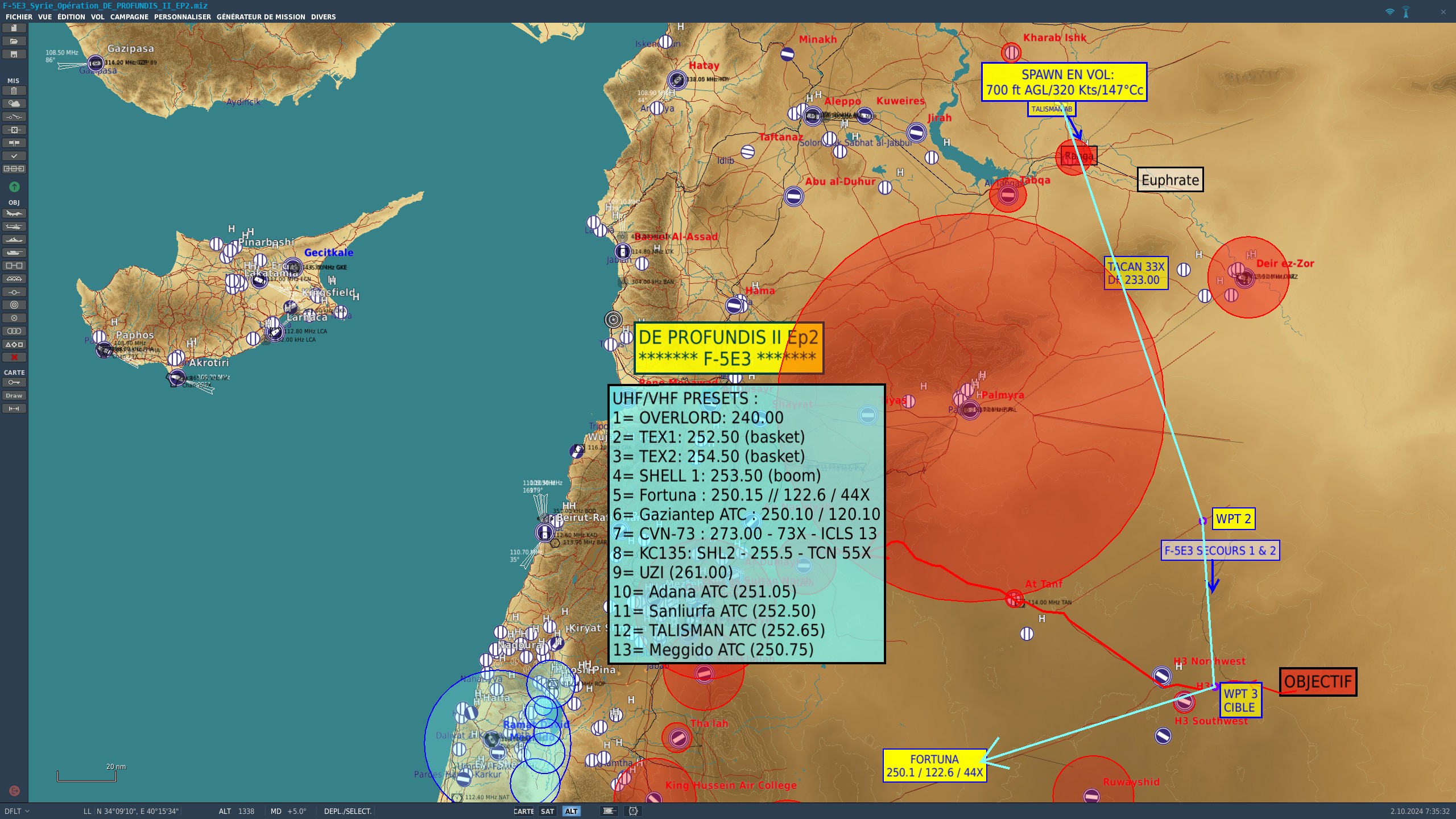Open the CAMPAGNE menu
The height and width of the screenshot is (819, 1456).
(129, 16)
